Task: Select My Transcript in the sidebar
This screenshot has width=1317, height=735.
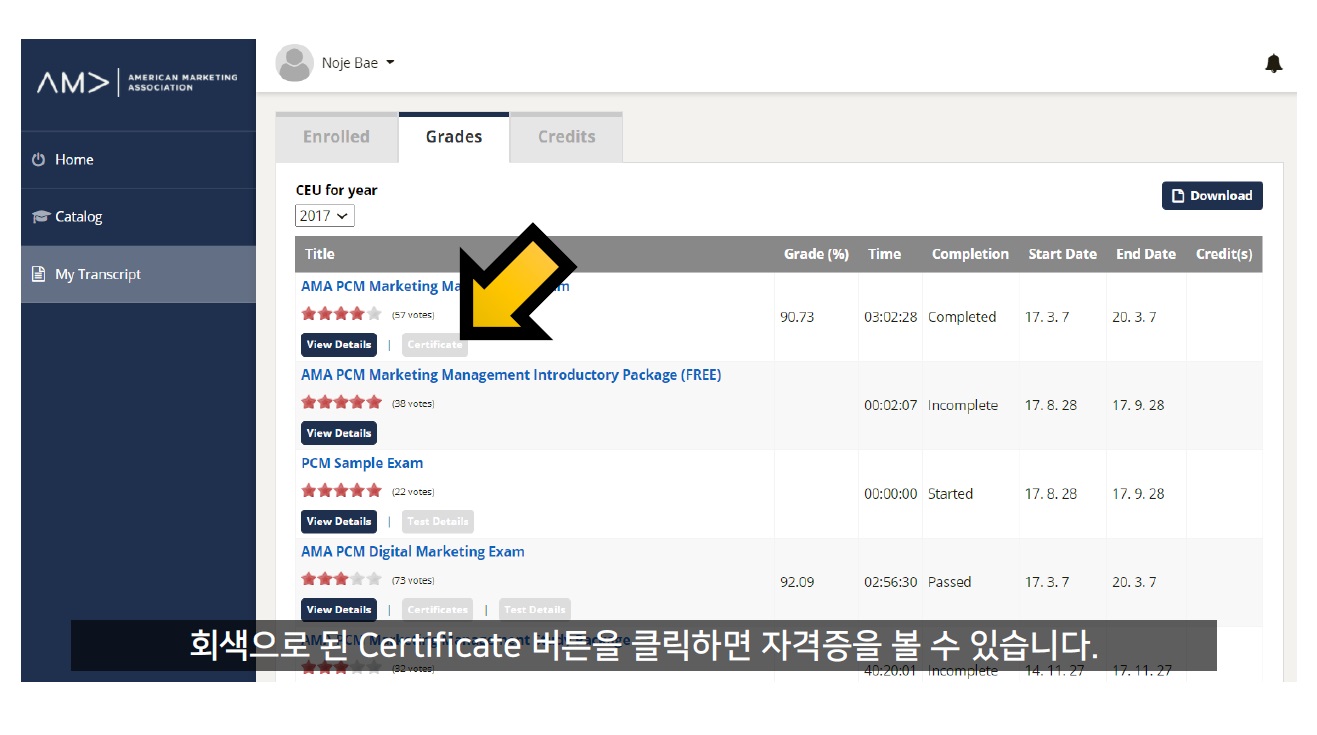Action: pos(138,274)
